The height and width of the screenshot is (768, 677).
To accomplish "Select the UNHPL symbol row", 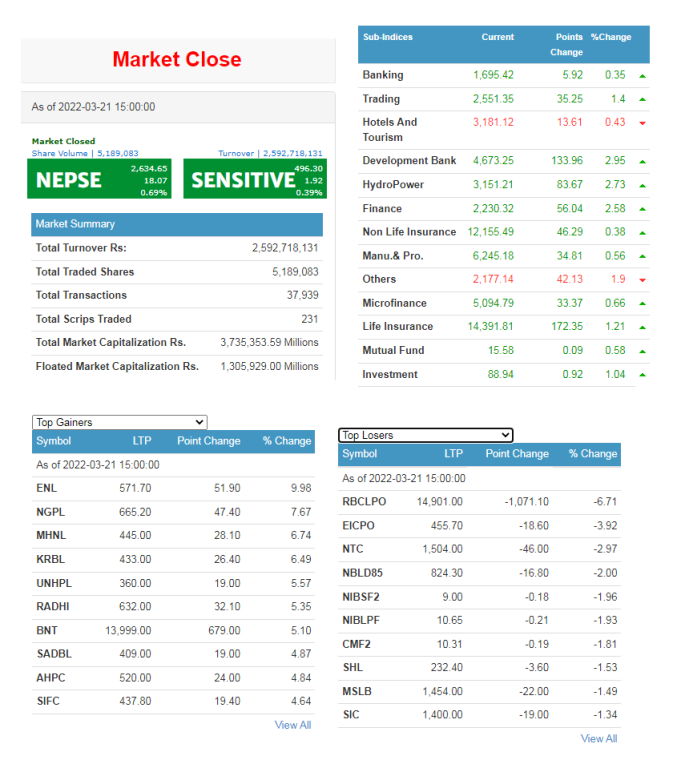I will coord(173,583).
